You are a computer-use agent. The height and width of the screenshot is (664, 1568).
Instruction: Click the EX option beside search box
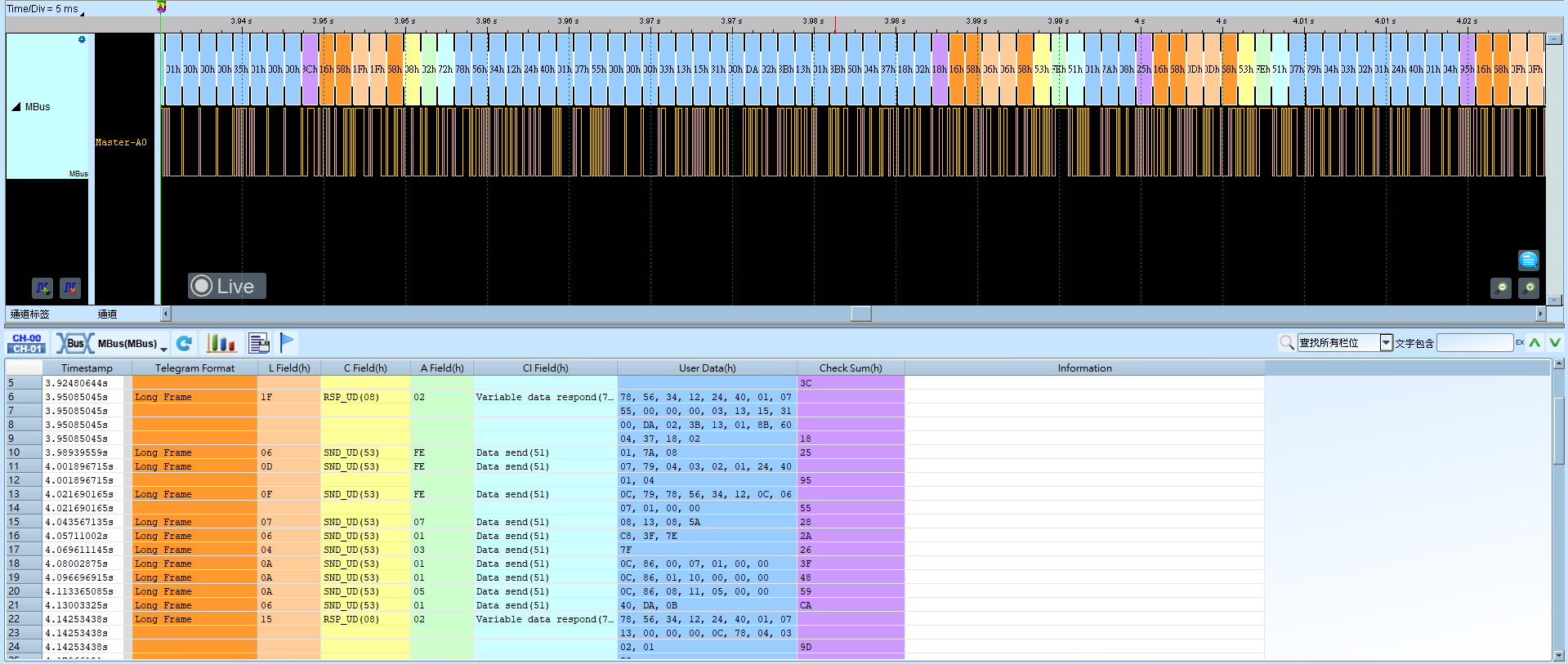click(1520, 342)
